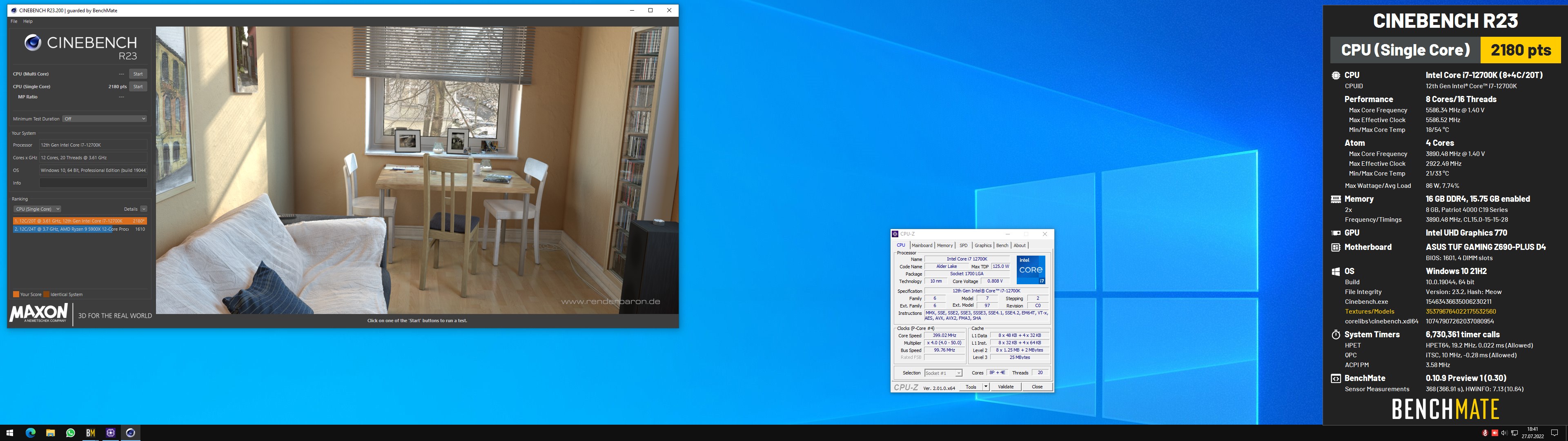
Task: Click the 2180 pts score in BenchMate panel
Action: pos(1521,50)
